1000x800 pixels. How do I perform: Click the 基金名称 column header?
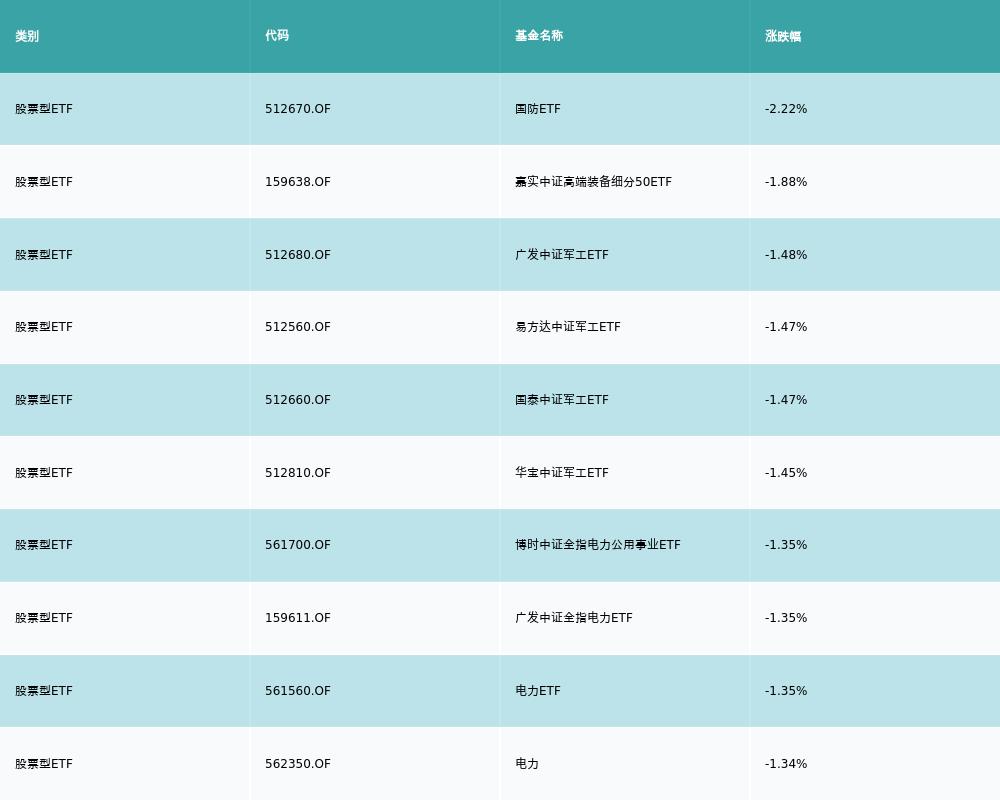click(x=539, y=36)
